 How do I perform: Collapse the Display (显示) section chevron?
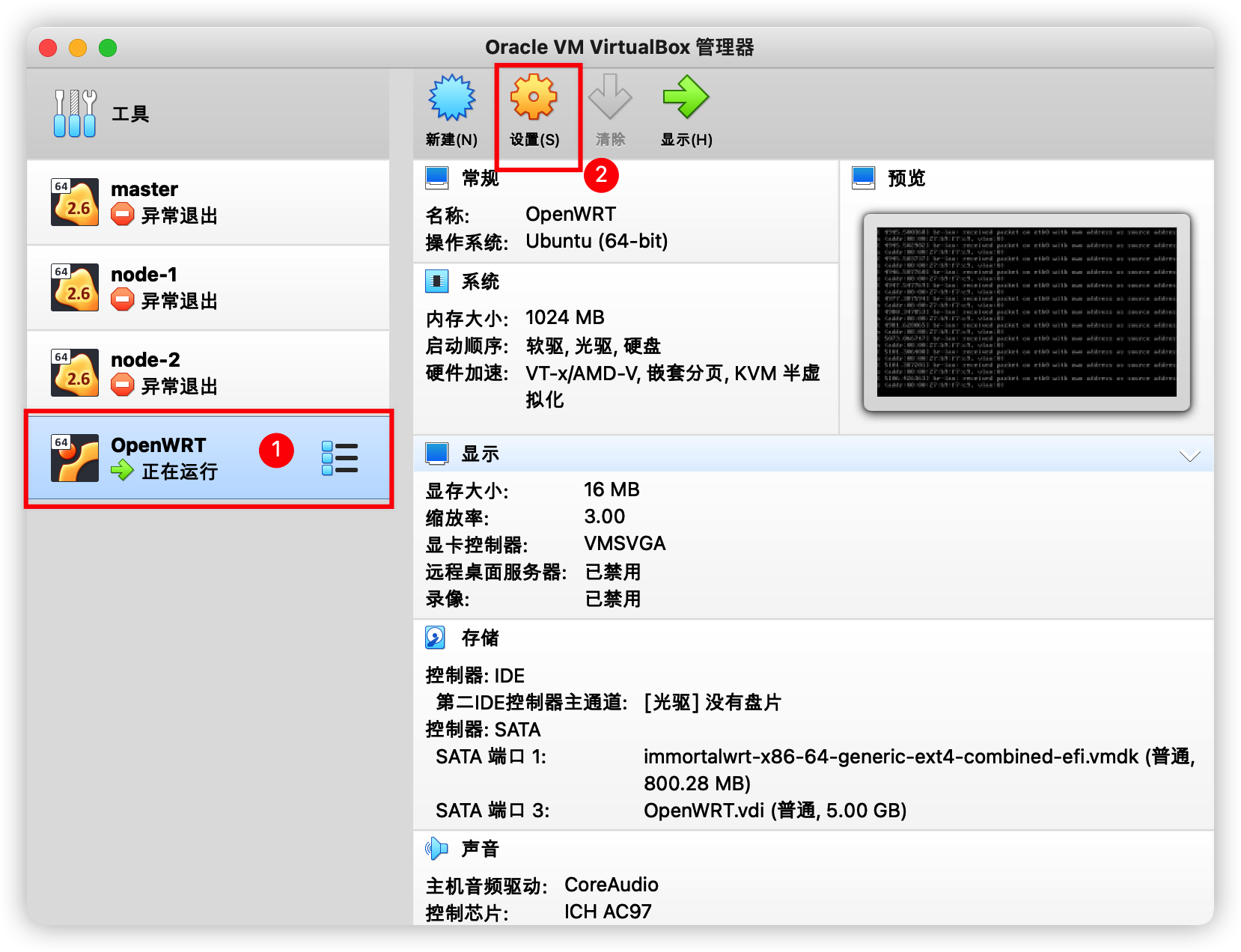click(x=1189, y=456)
